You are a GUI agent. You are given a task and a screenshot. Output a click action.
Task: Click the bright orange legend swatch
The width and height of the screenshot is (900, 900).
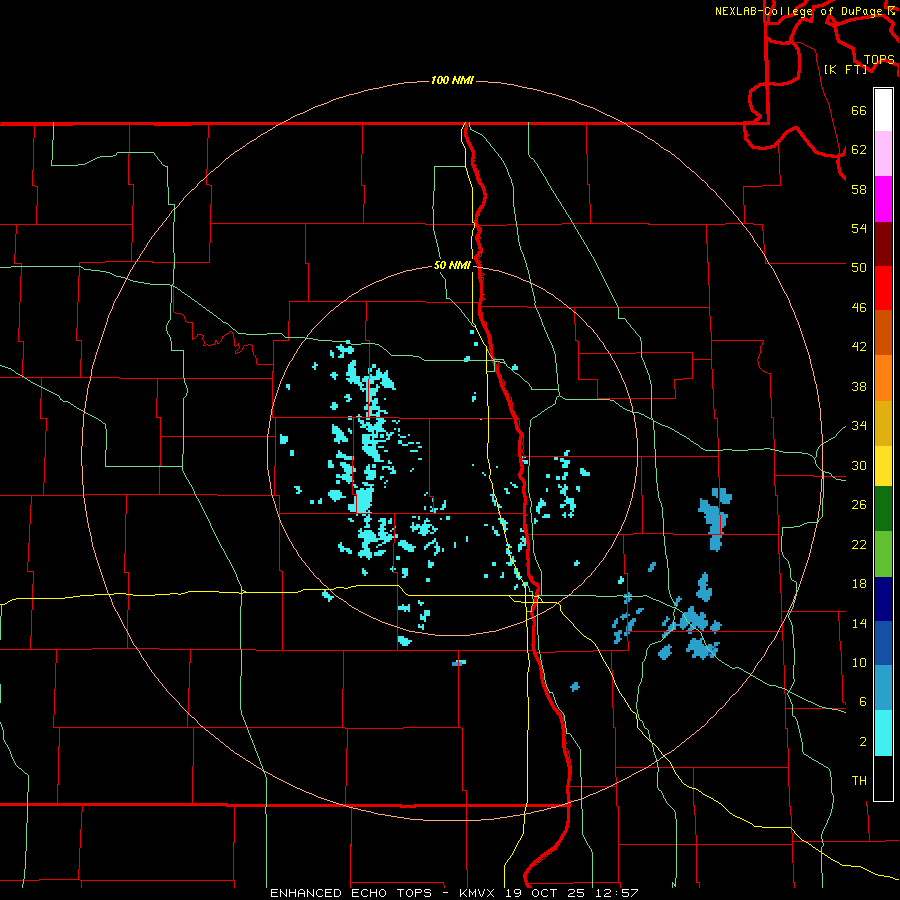(883, 378)
